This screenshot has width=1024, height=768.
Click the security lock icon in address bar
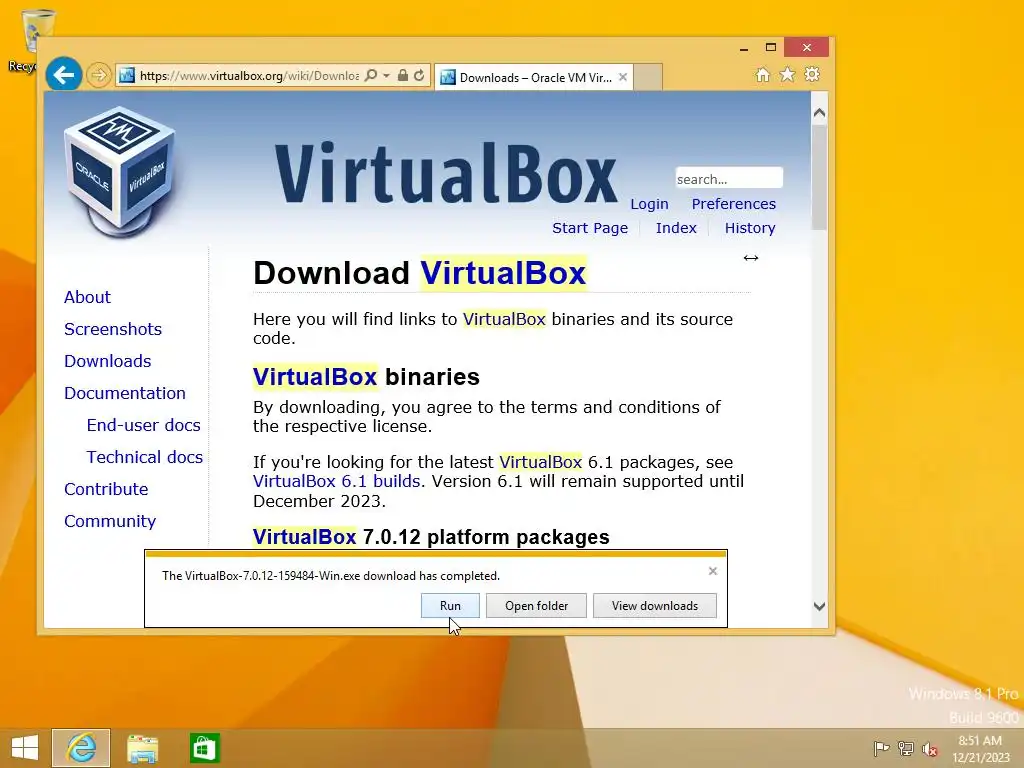[x=403, y=76]
